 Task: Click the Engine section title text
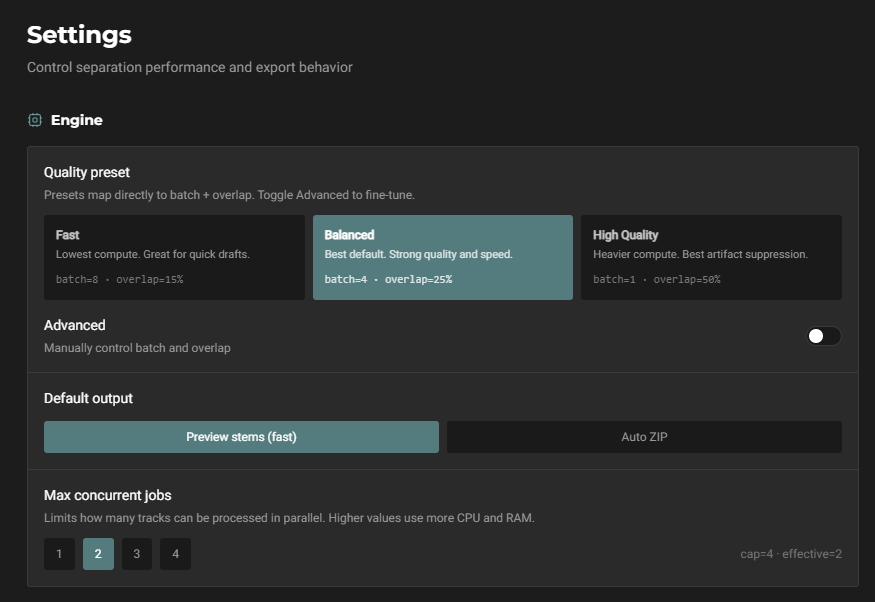coord(77,120)
